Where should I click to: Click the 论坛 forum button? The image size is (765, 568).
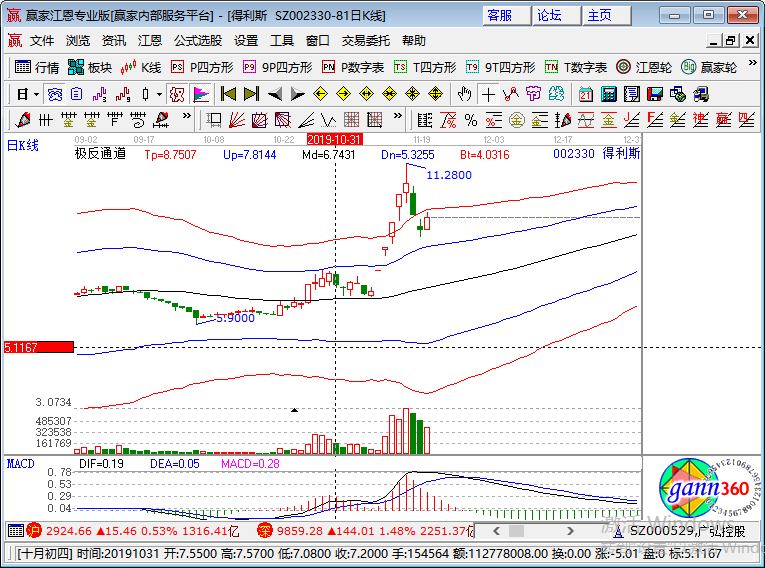pos(557,16)
